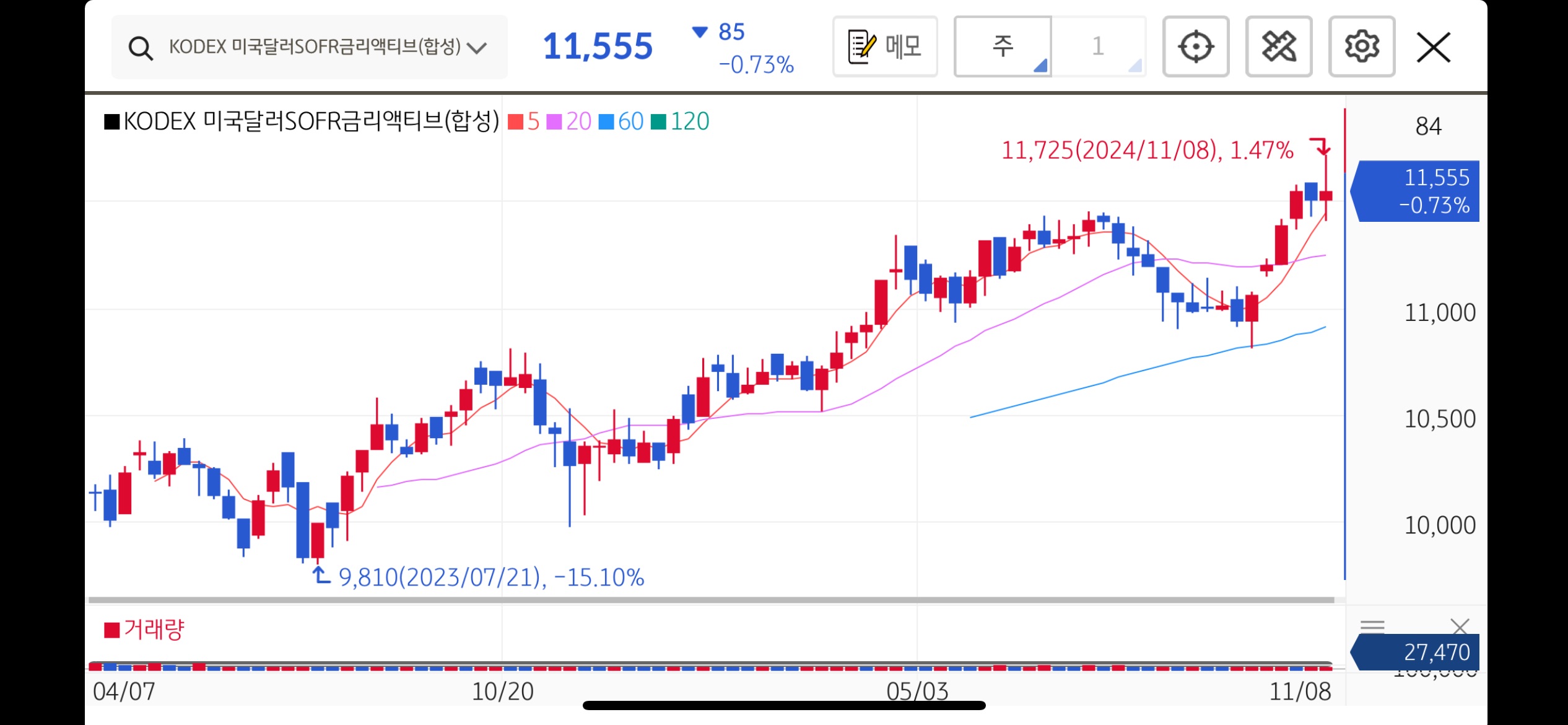This screenshot has height=725, width=1568.
Task: Tap the search magnifier icon
Action: click(141, 48)
